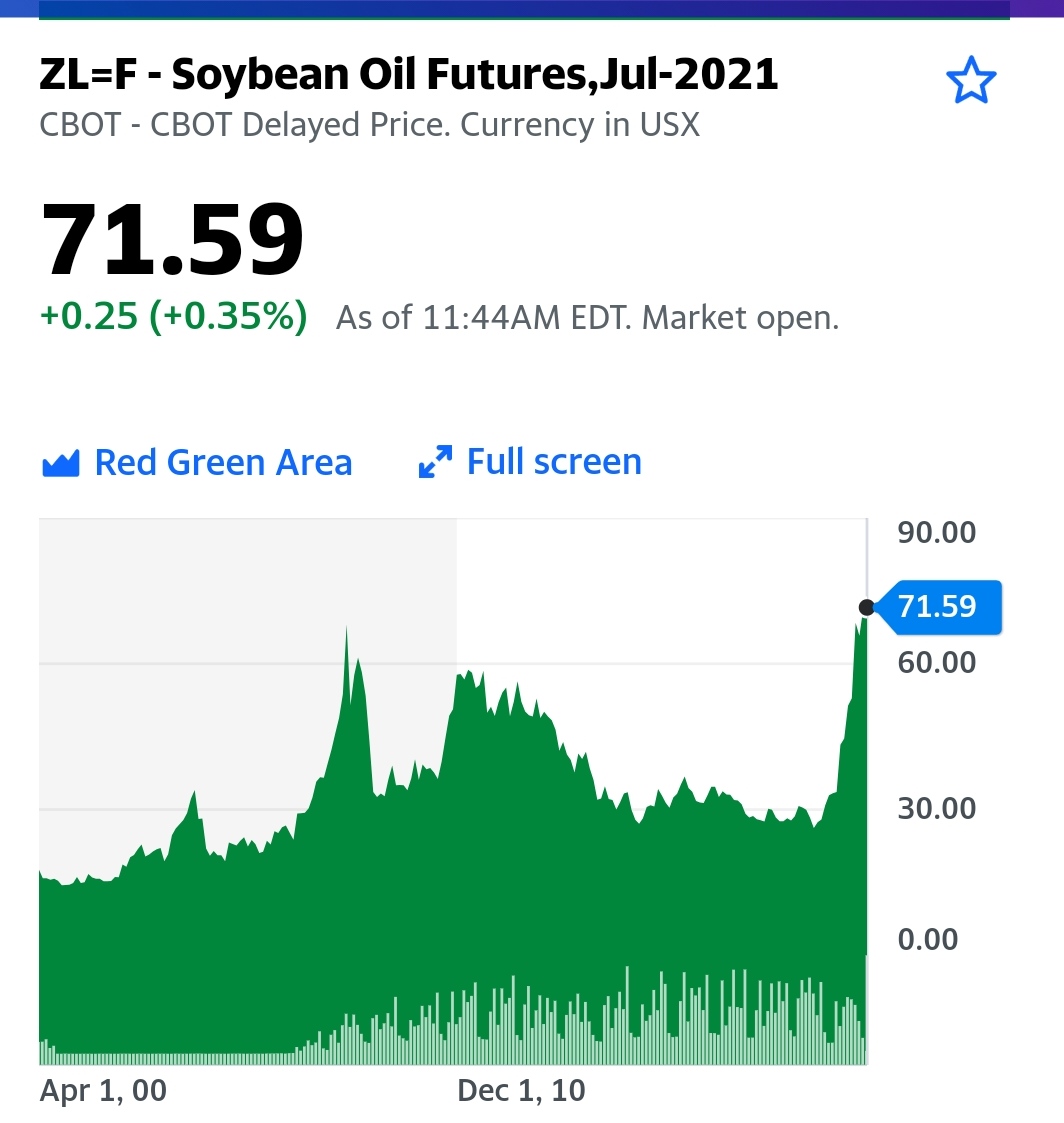Click the +0.25 (+0.35%) price change text

pyautogui.click(x=174, y=317)
